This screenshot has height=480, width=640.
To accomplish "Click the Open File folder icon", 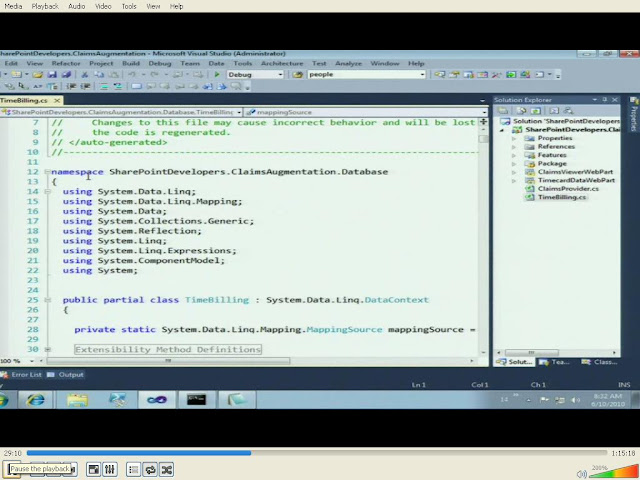I will [x=38, y=74].
